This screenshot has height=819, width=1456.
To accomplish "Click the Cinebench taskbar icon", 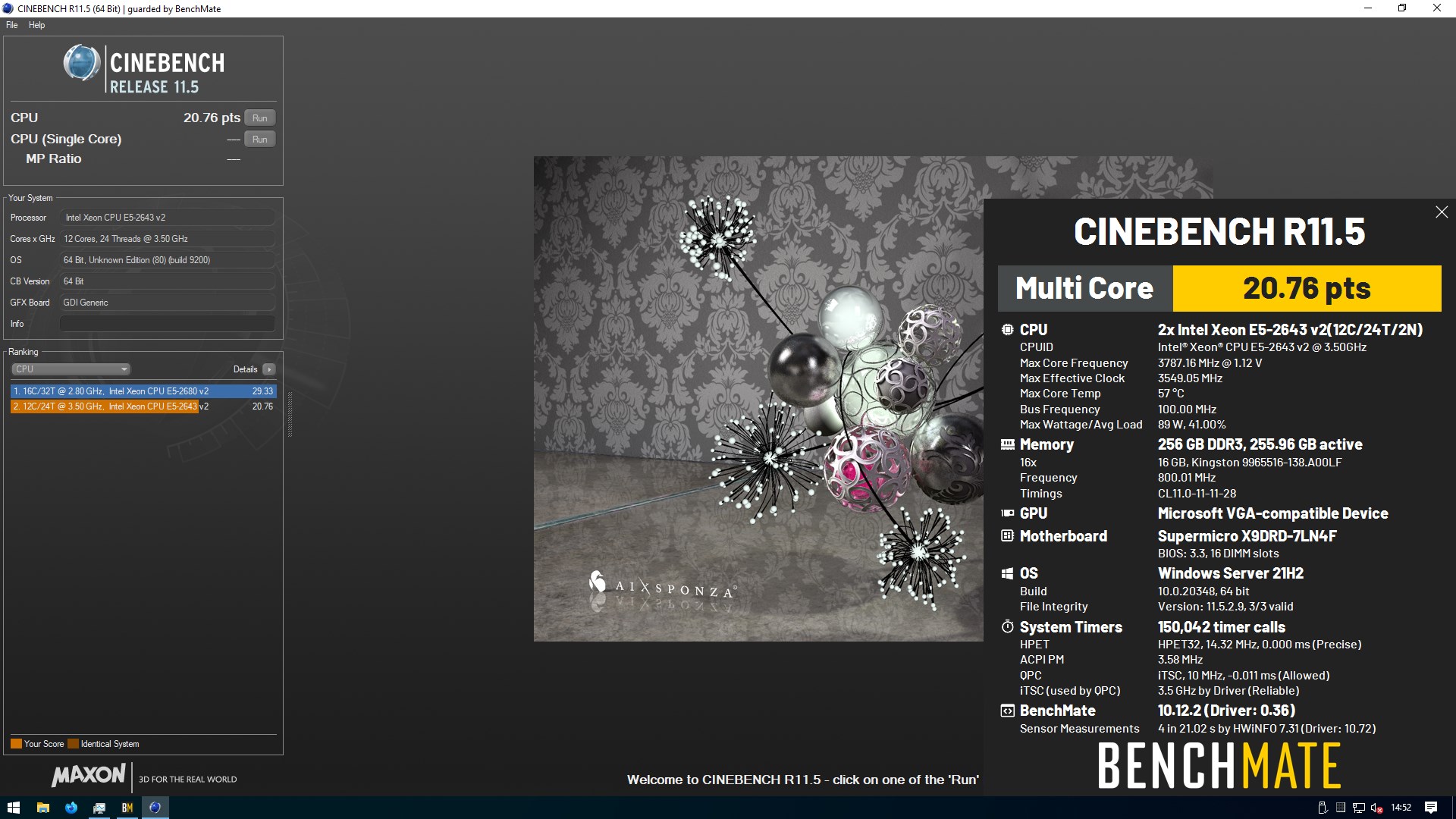I will [155, 808].
